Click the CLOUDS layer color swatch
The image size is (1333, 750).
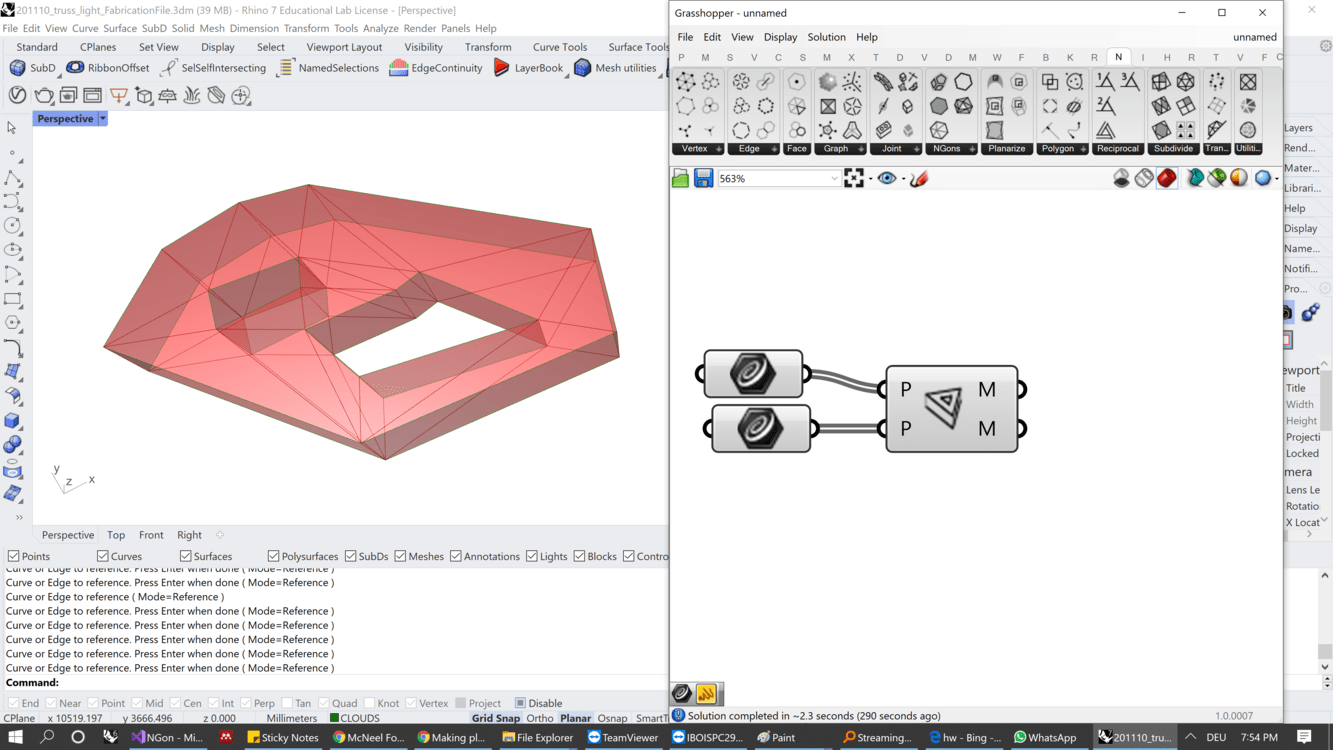335,718
